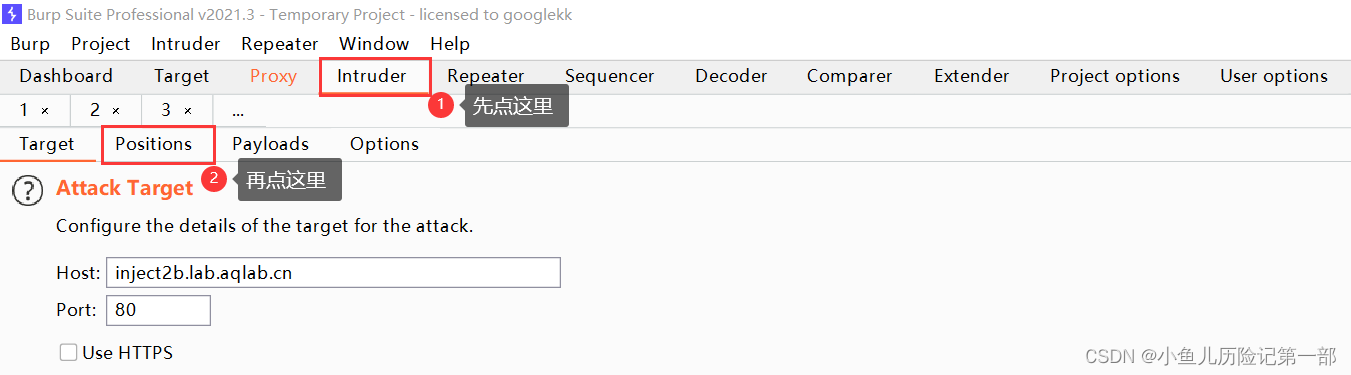Screen dimensions: 1351x375
Task: Open the Options sub-tab
Action: (385, 144)
